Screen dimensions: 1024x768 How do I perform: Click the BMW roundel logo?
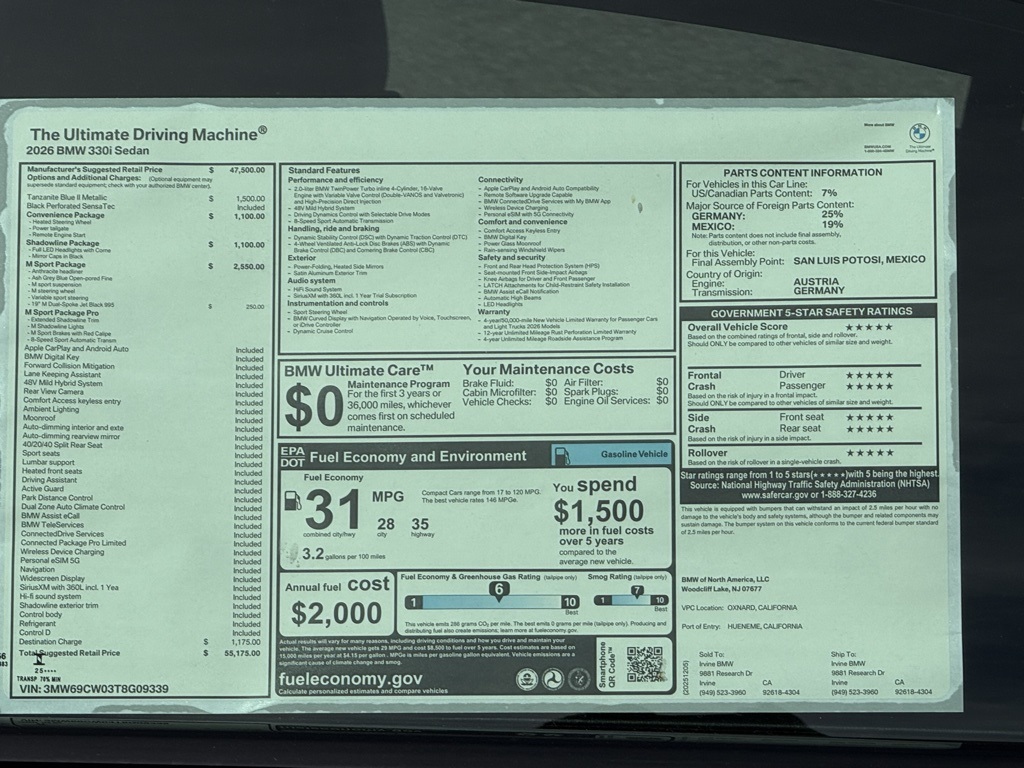(919, 133)
